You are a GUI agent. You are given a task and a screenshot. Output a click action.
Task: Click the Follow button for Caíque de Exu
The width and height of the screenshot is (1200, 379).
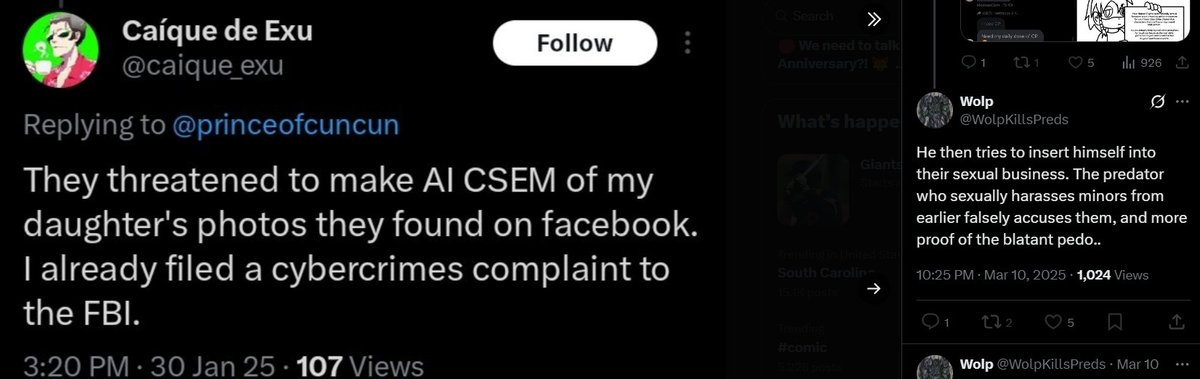pyautogui.click(x=575, y=43)
